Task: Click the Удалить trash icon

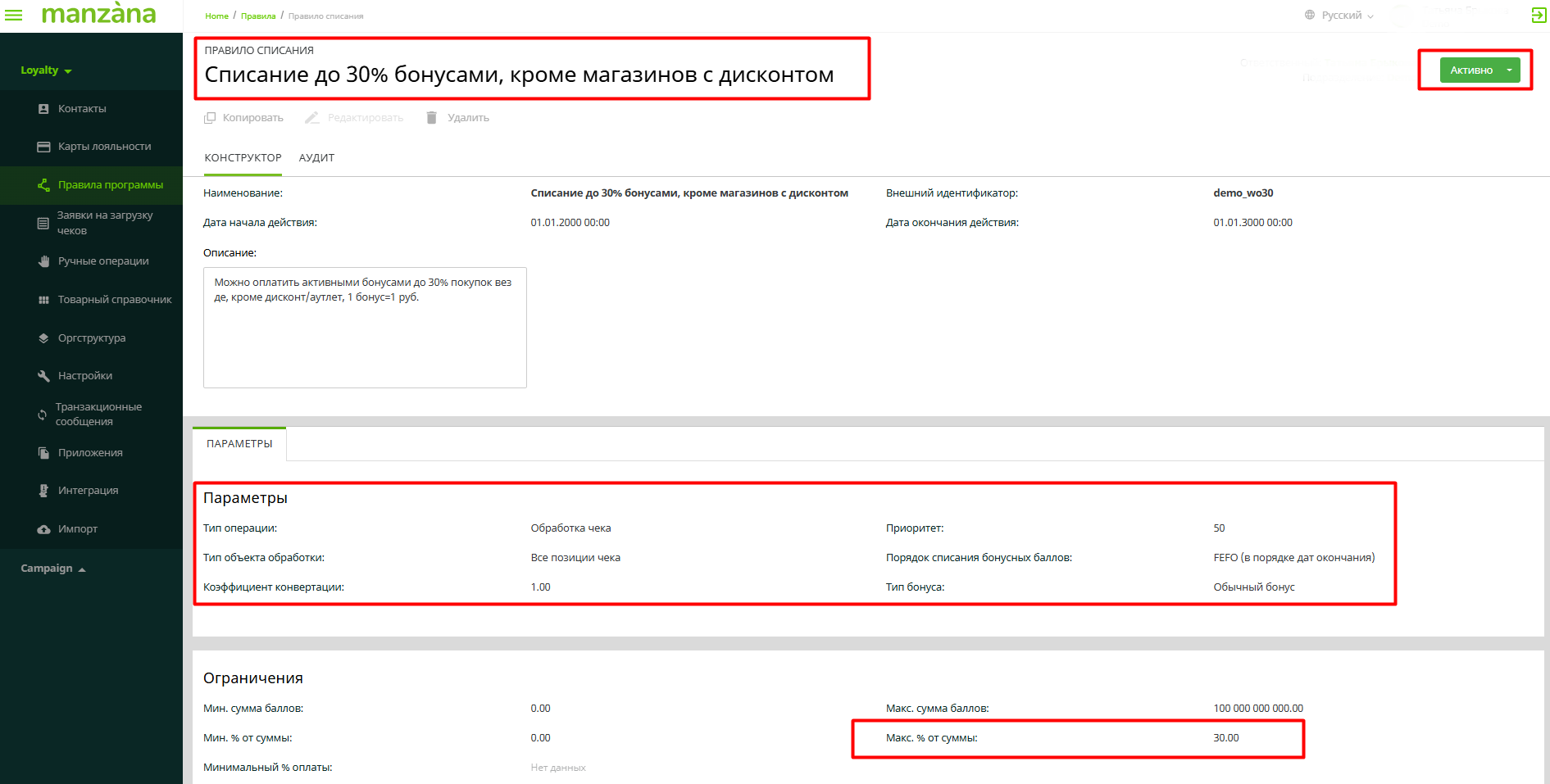Action: click(x=431, y=118)
